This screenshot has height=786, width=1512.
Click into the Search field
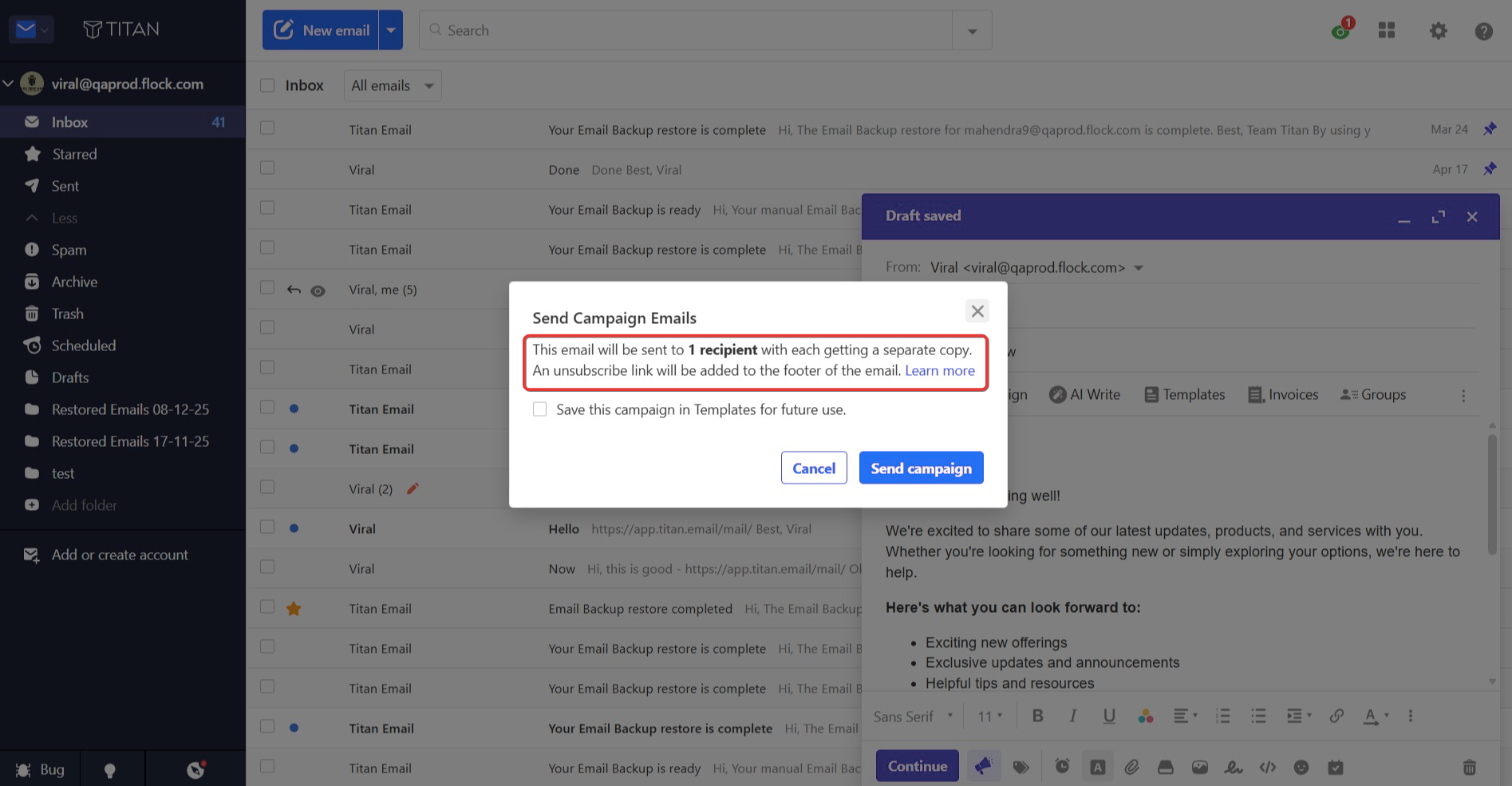pos(686,30)
